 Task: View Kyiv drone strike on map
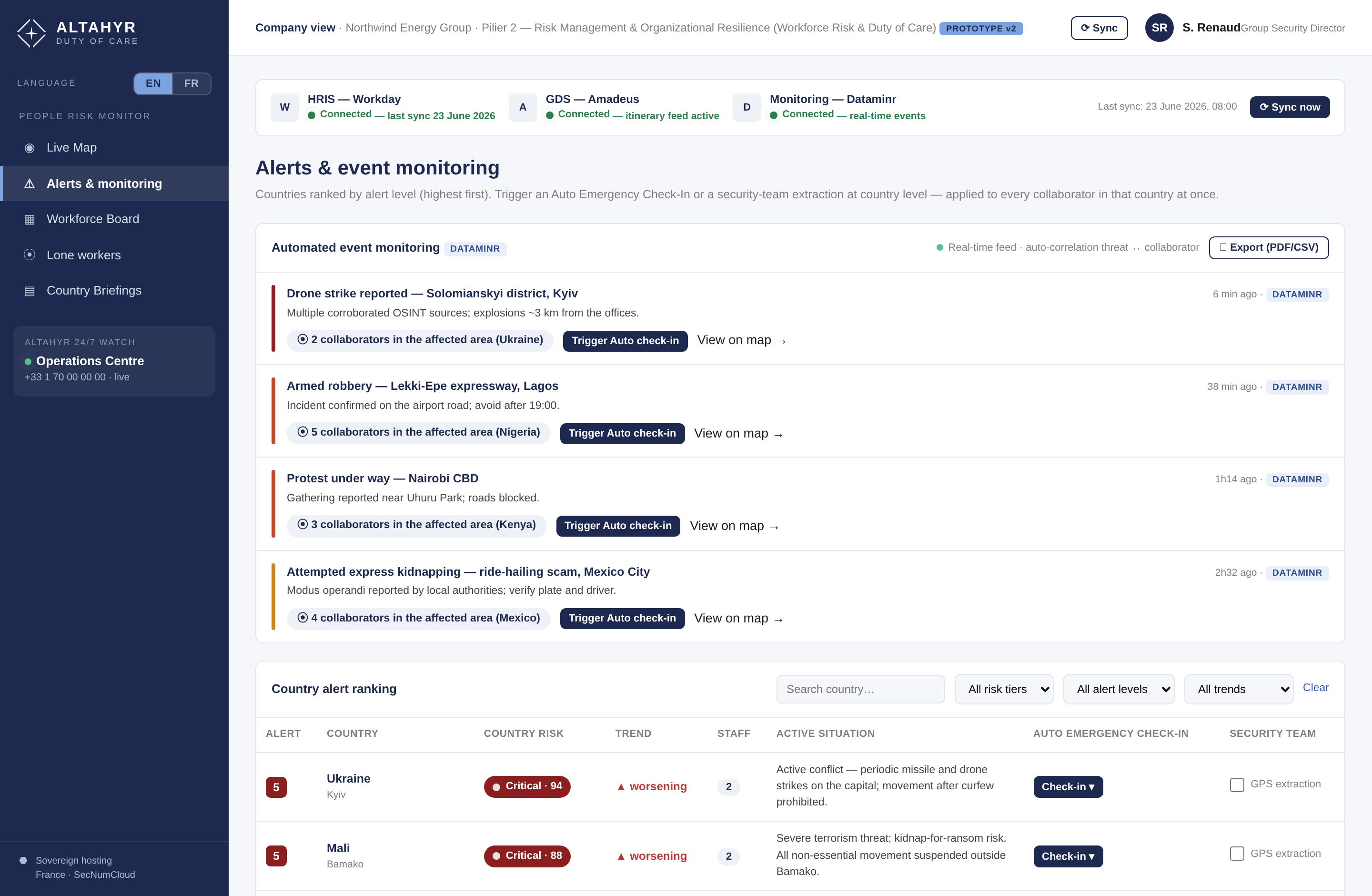pos(741,341)
